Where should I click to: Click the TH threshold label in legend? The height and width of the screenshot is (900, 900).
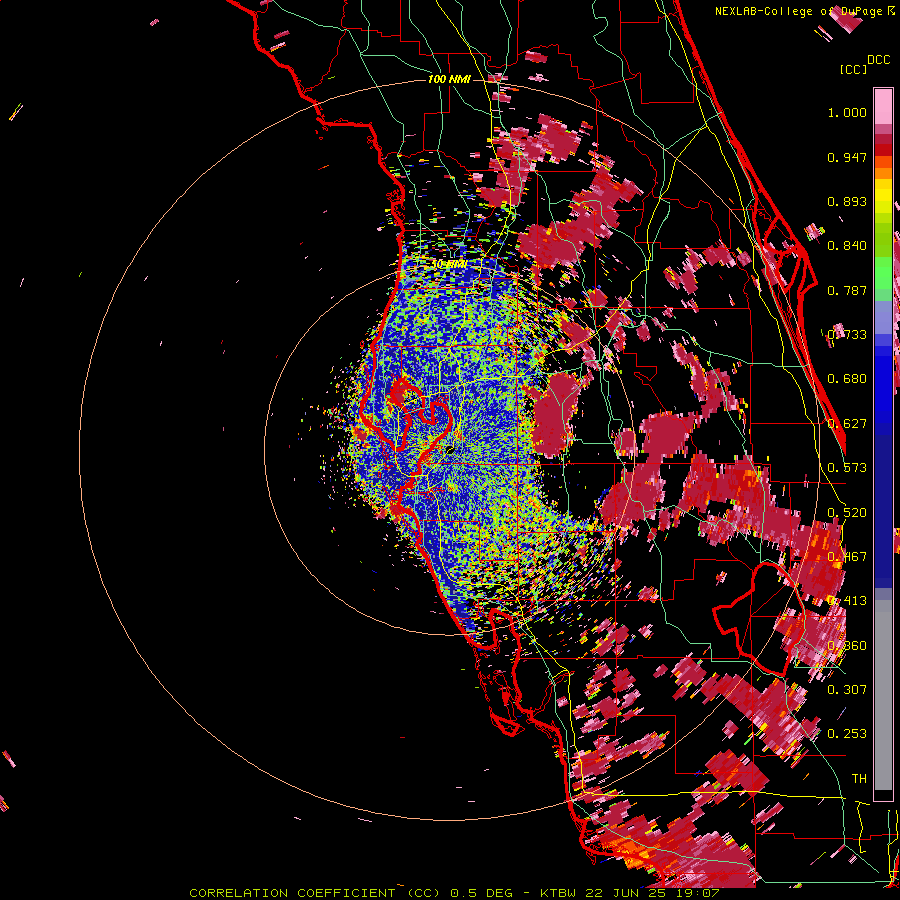(859, 778)
